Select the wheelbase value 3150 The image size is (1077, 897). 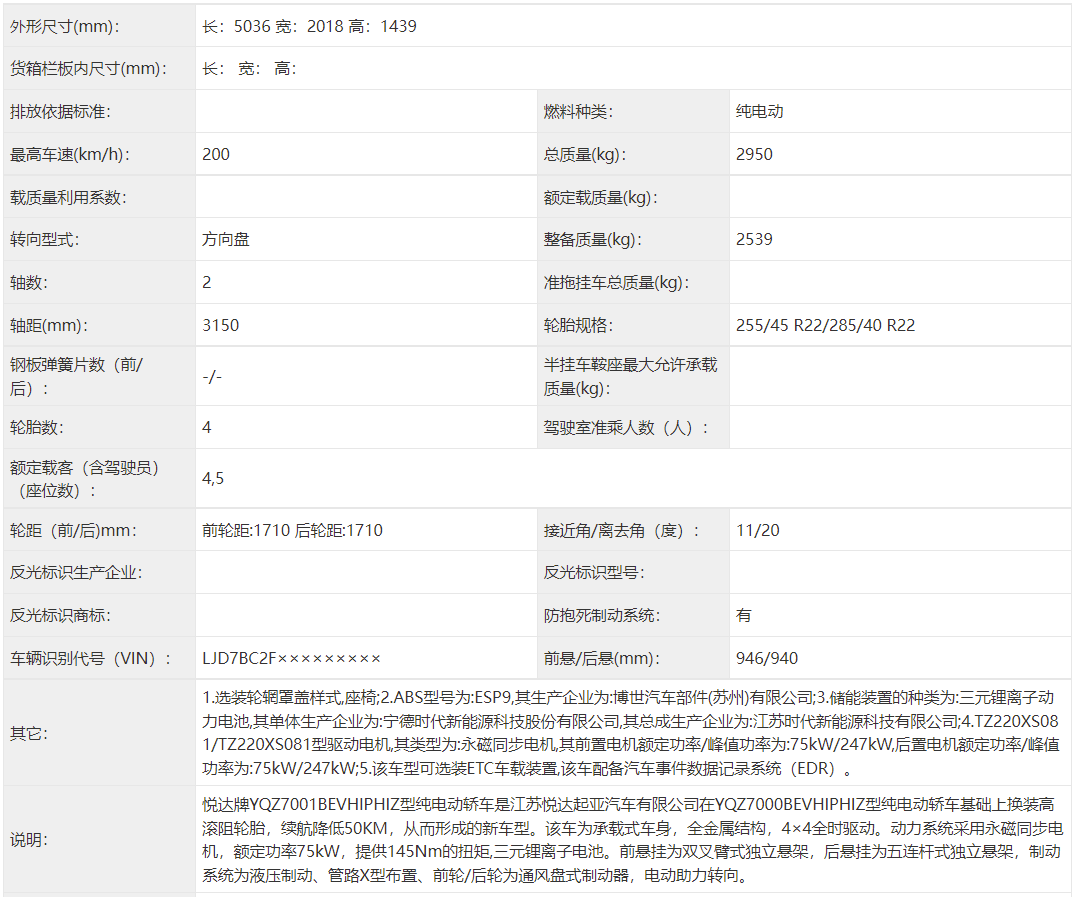pos(220,326)
